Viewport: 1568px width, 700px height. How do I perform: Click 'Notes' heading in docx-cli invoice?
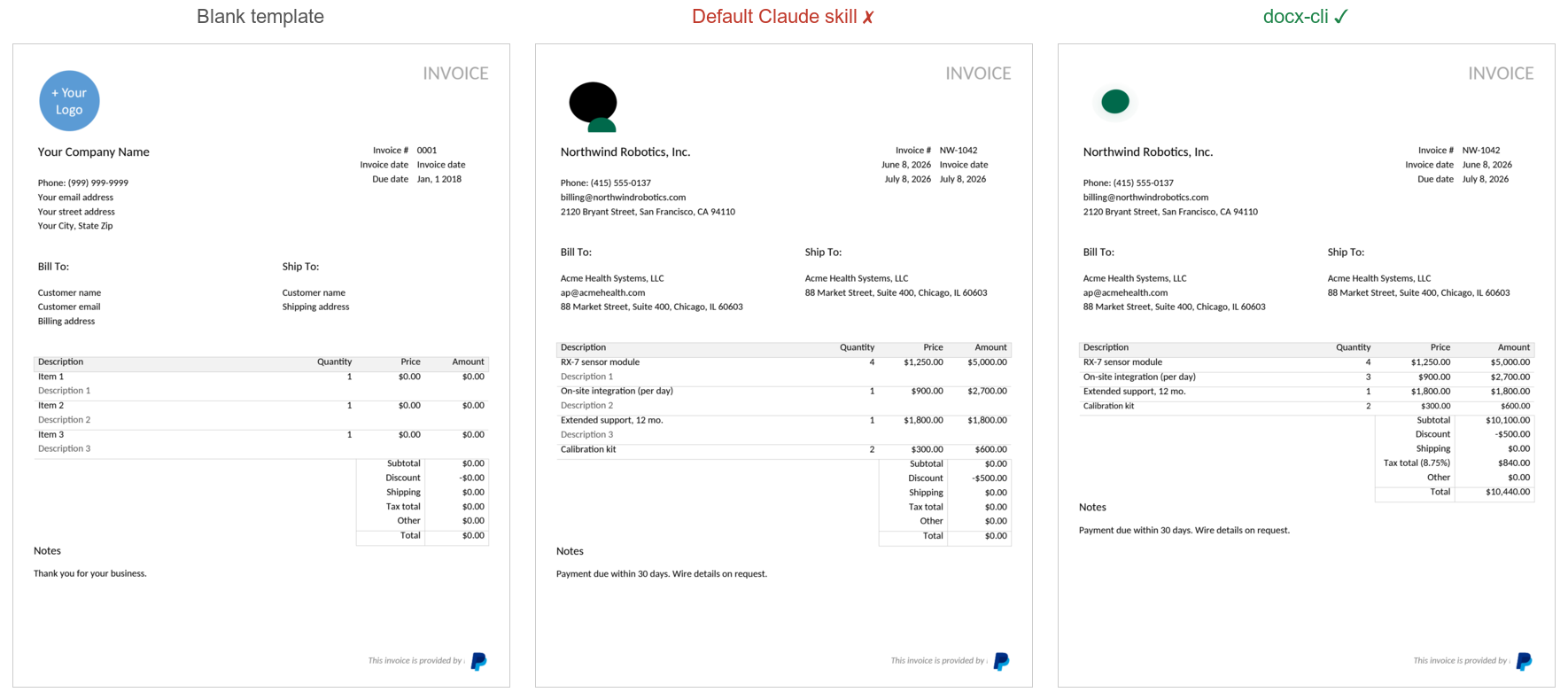(1092, 508)
